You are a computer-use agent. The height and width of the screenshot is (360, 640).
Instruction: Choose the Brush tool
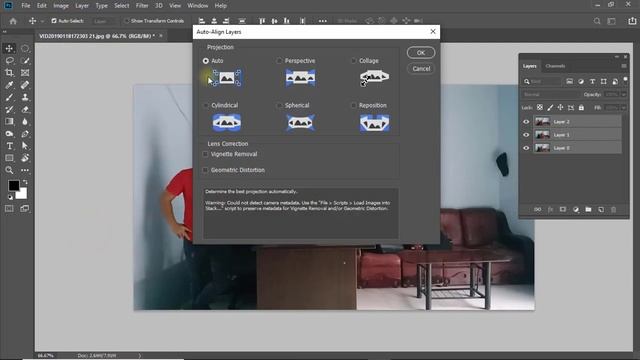pos(9,97)
